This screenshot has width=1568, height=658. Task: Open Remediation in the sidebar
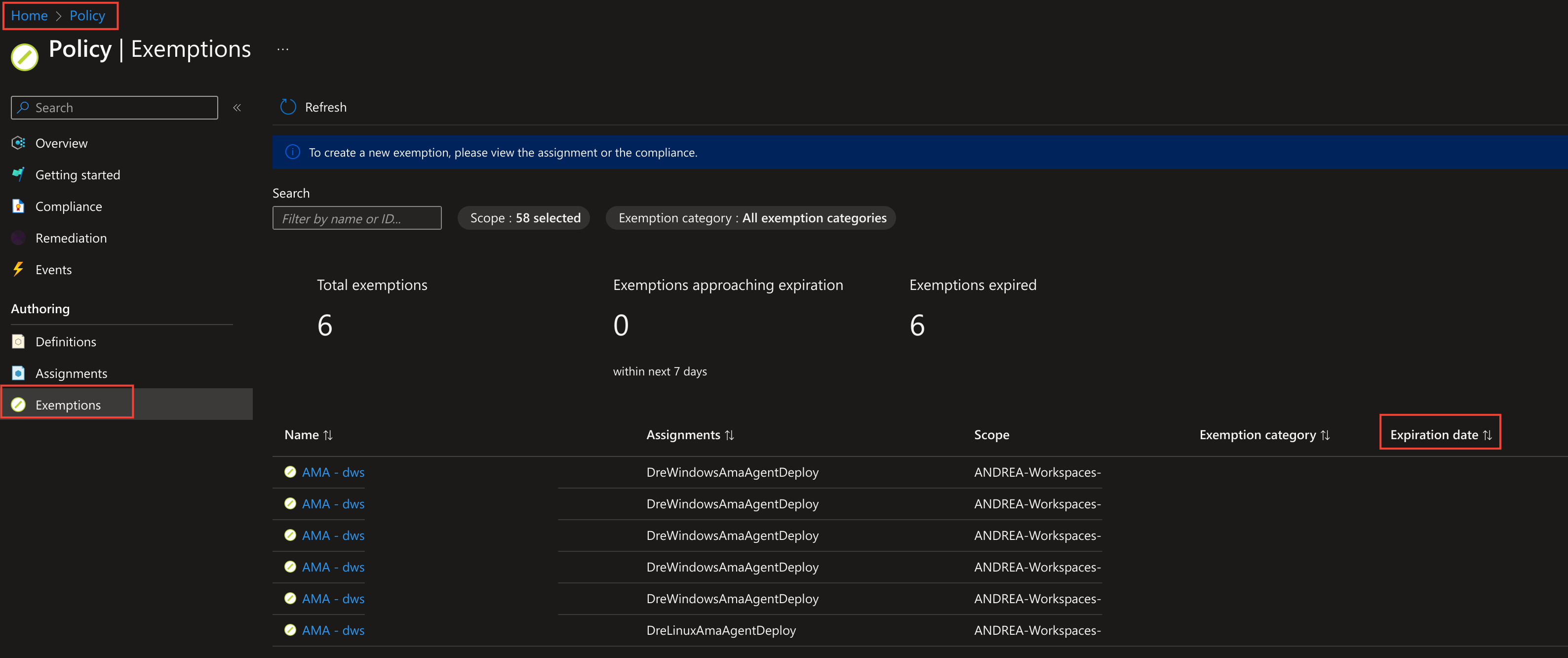(x=71, y=238)
